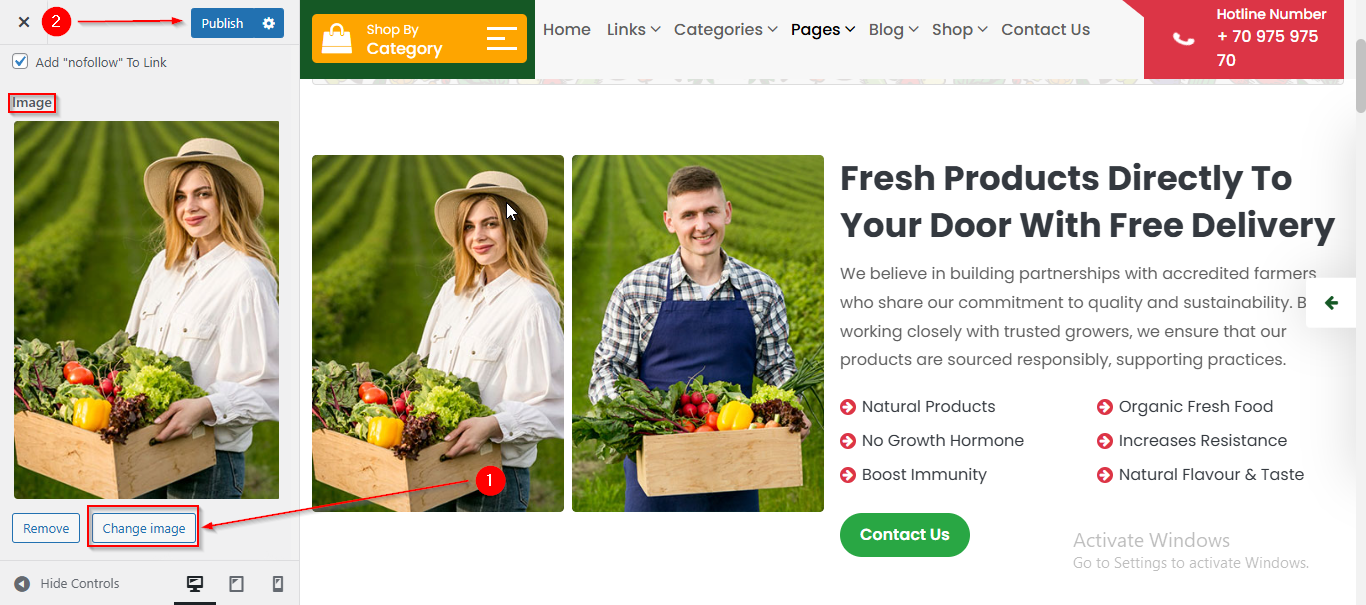The image size is (1366, 605).
Task: Click the hotline phone icon
Action: click(x=1183, y=39)
